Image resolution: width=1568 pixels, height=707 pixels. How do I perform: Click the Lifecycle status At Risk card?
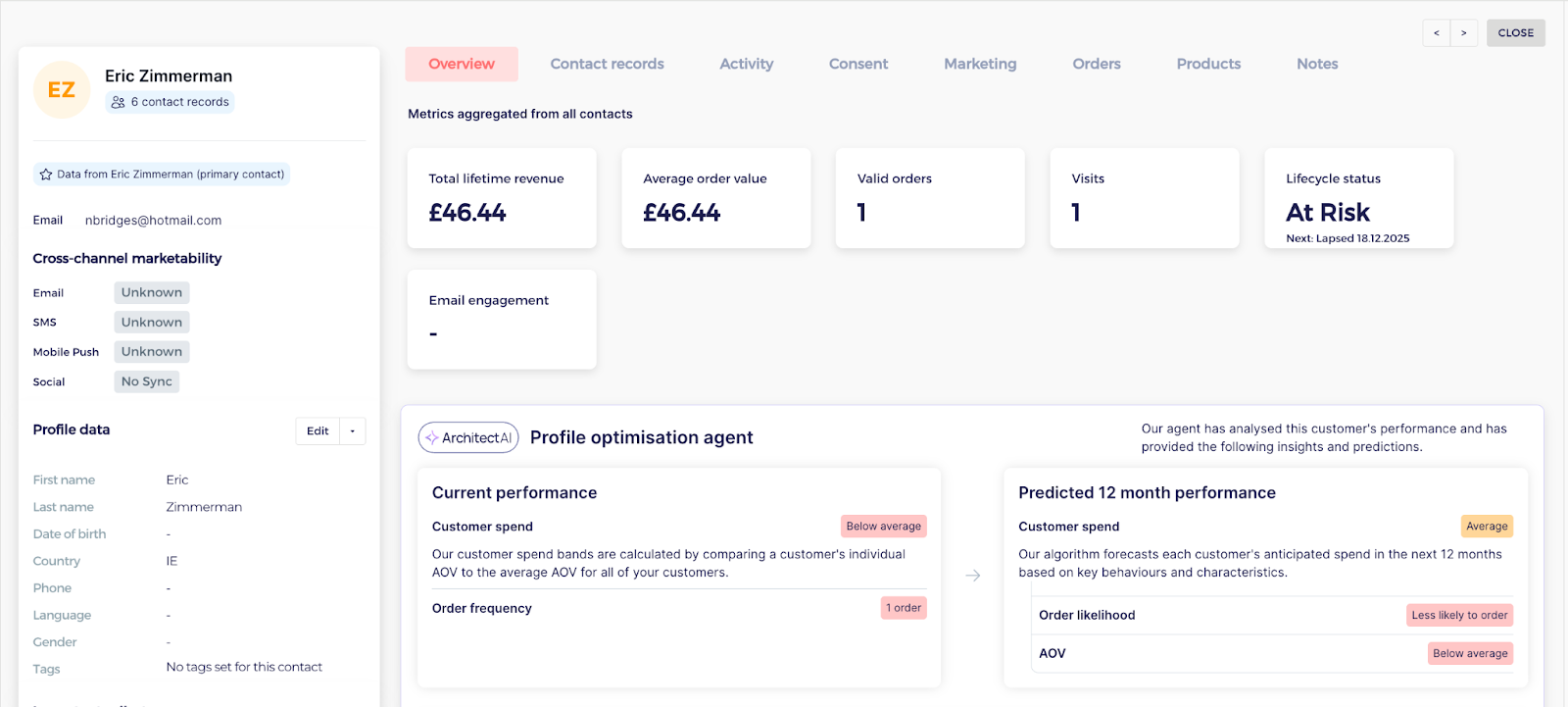coord(1358,198)
